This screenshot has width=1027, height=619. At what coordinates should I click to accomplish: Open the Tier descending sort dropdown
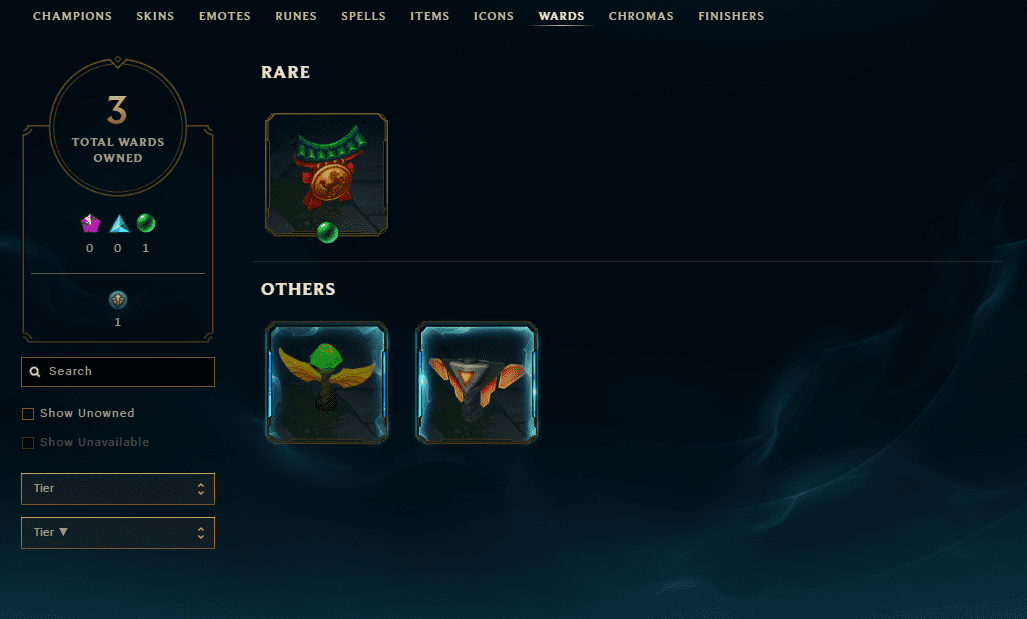(x=118, y=533)
